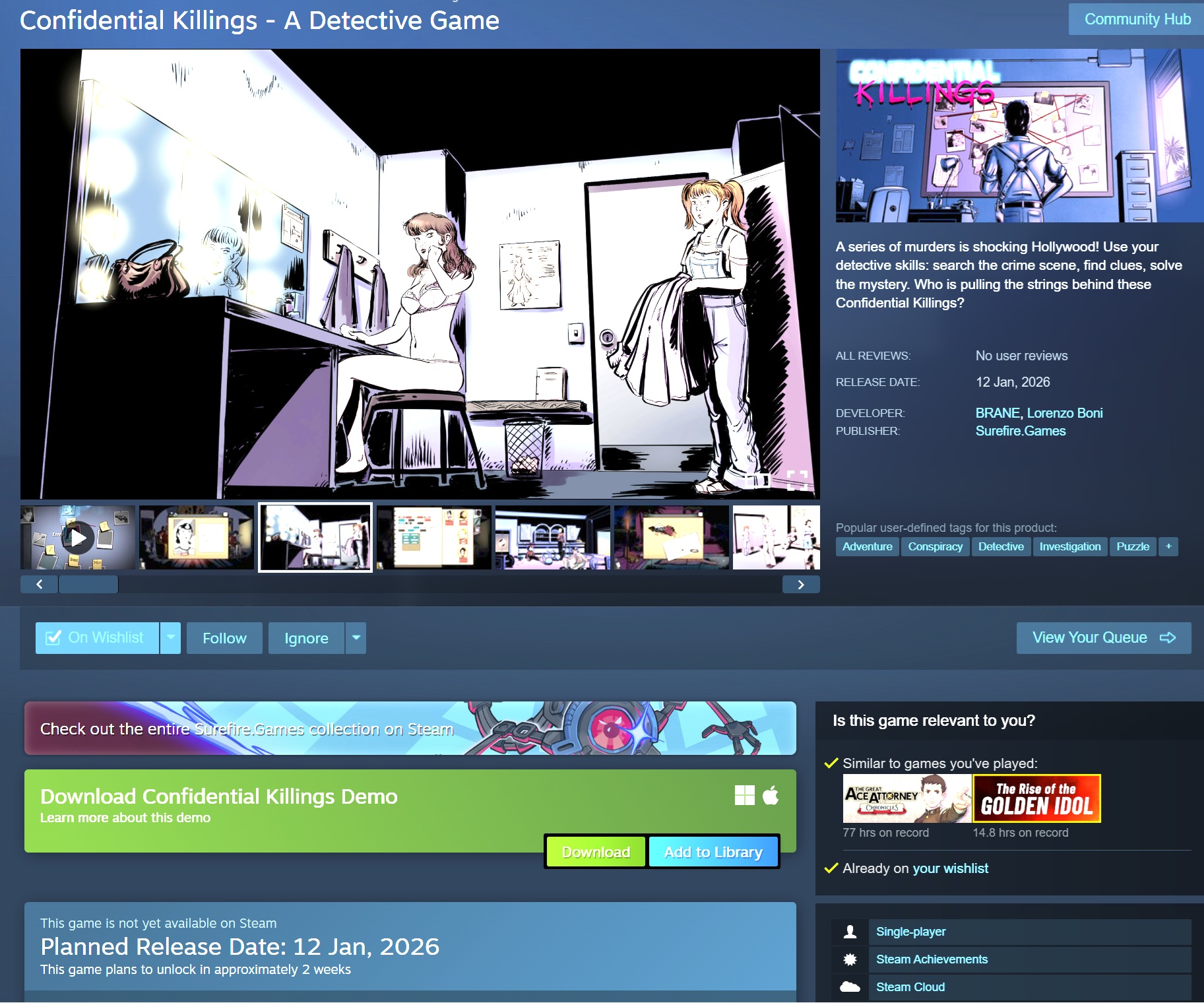Click the game title heading text
This screenshot has height=1003, width=1204.
pyautogui.click(x=259, y=20)
